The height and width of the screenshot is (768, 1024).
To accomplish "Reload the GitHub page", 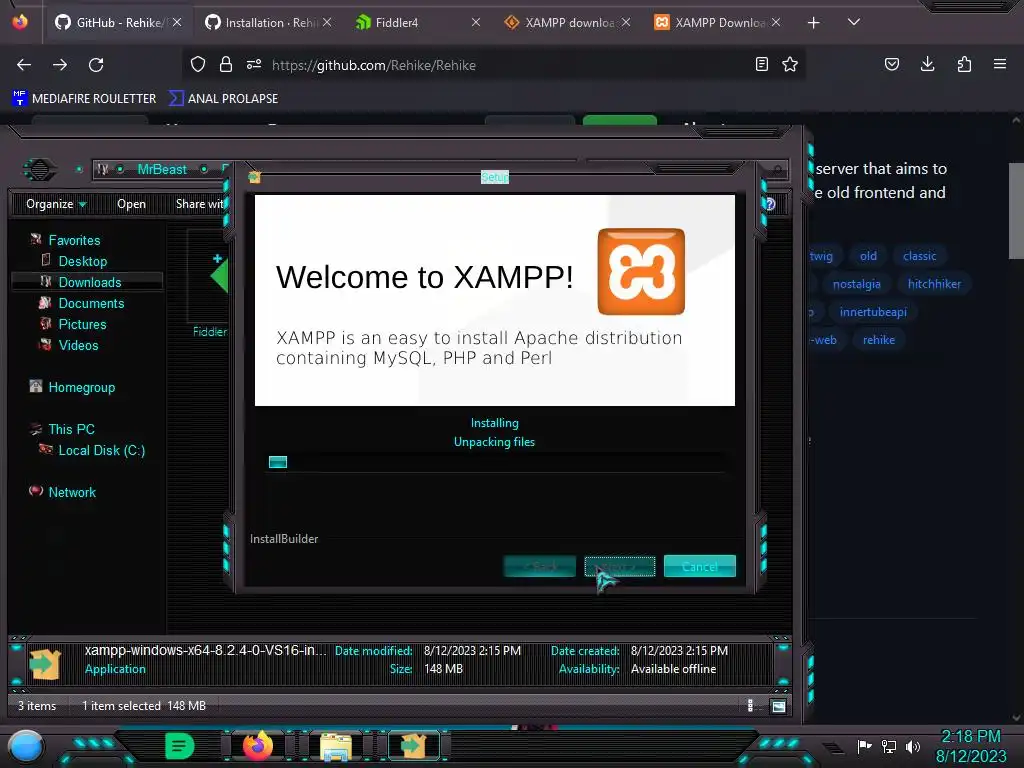I will [96, 65].
